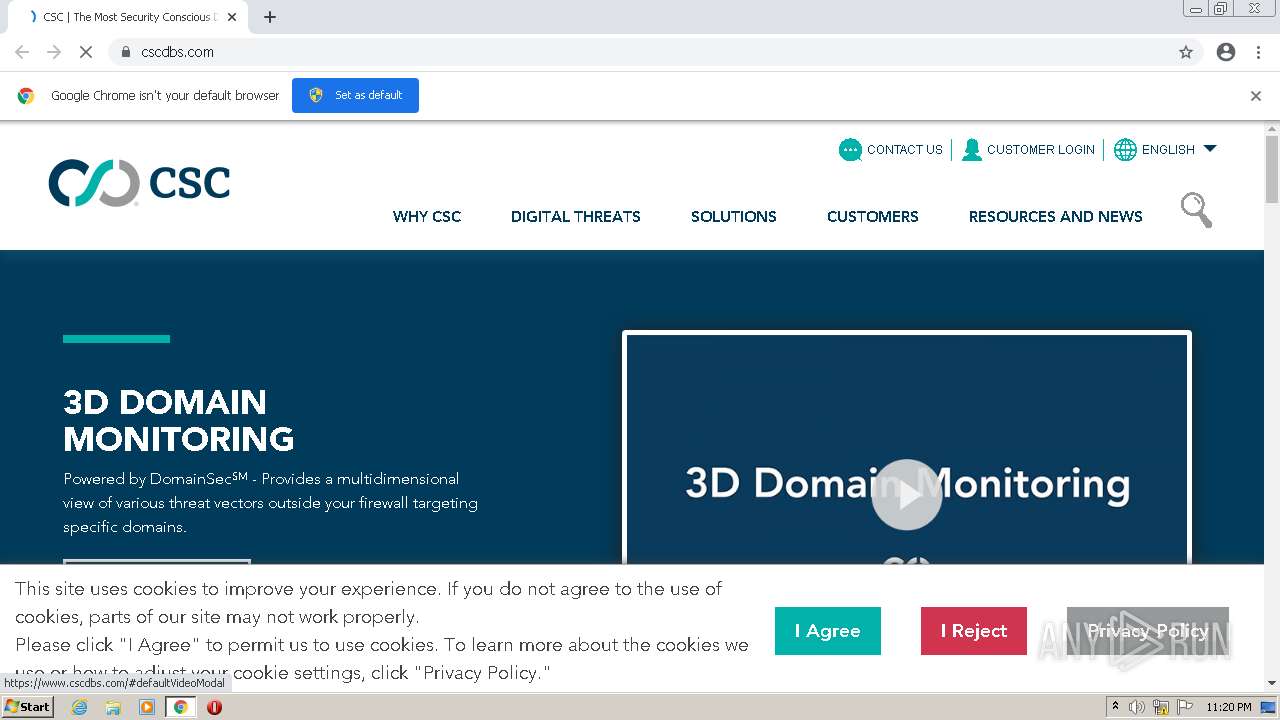Open the Action Center flag icon
The height and width of the screenshot is (720, 1280).
[x=1185, y=707]
